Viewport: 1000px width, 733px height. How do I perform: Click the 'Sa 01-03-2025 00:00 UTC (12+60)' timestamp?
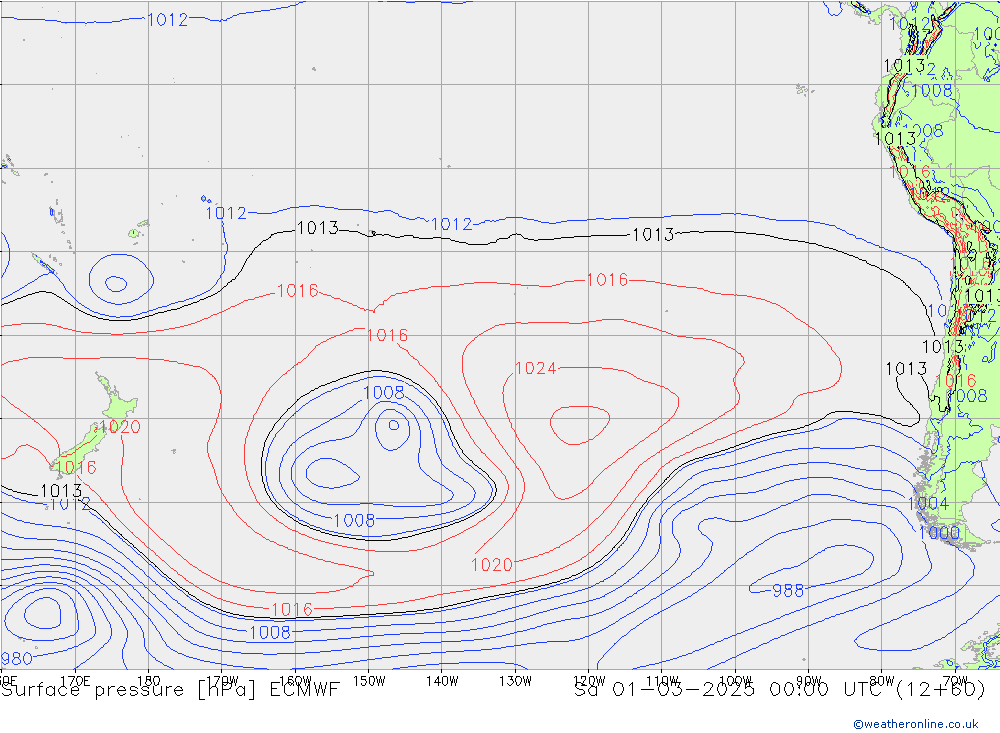tap(779, 690)
